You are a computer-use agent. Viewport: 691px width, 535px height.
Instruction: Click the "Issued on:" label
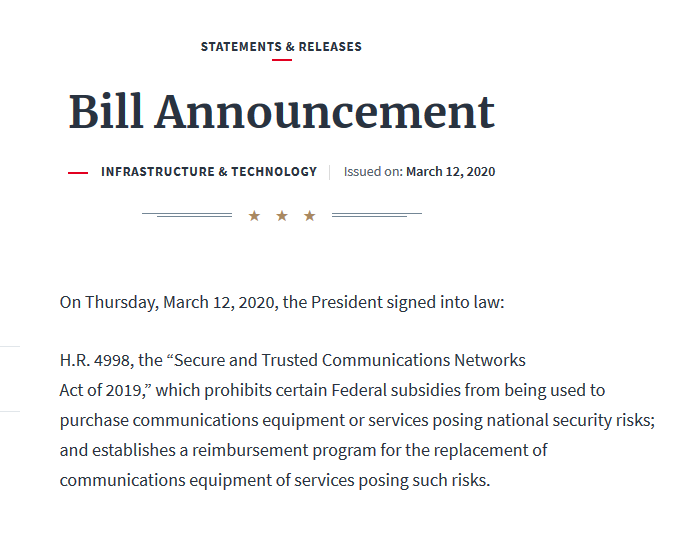(373, 172)
